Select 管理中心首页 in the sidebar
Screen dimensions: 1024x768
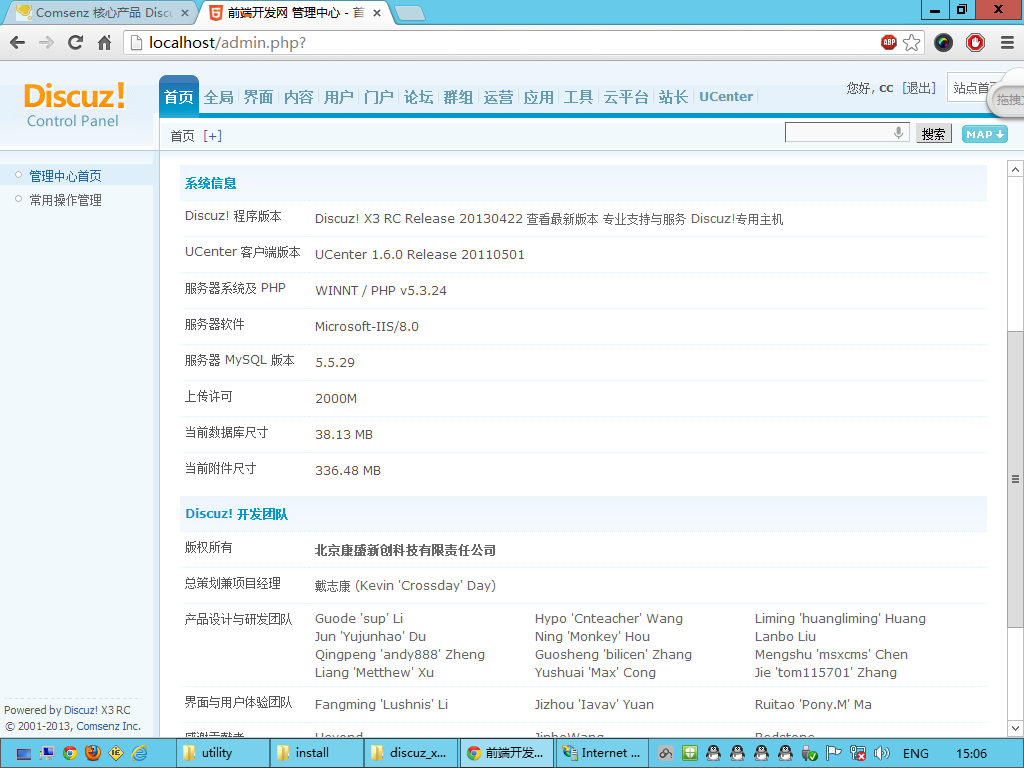pos(65,176)
